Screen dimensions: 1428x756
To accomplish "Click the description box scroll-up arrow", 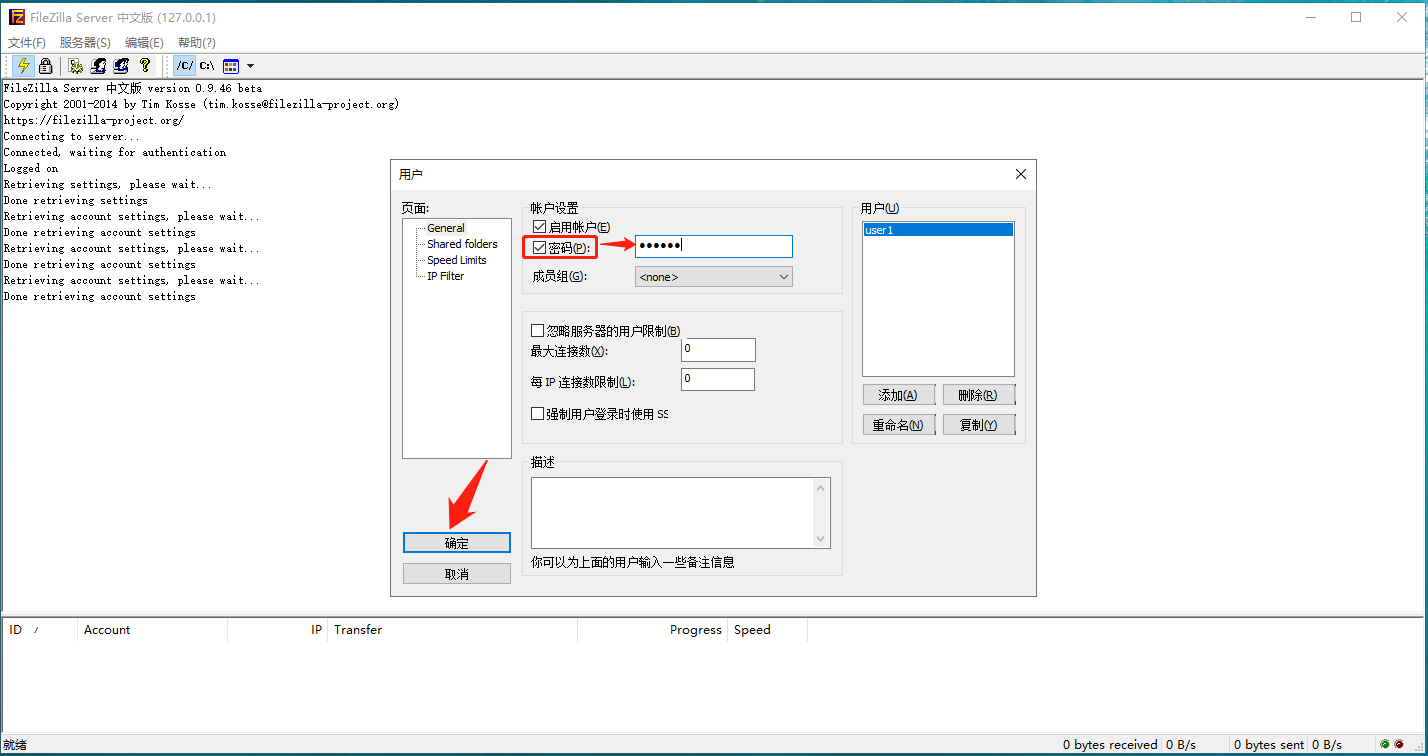I will [x=822, y=487].
